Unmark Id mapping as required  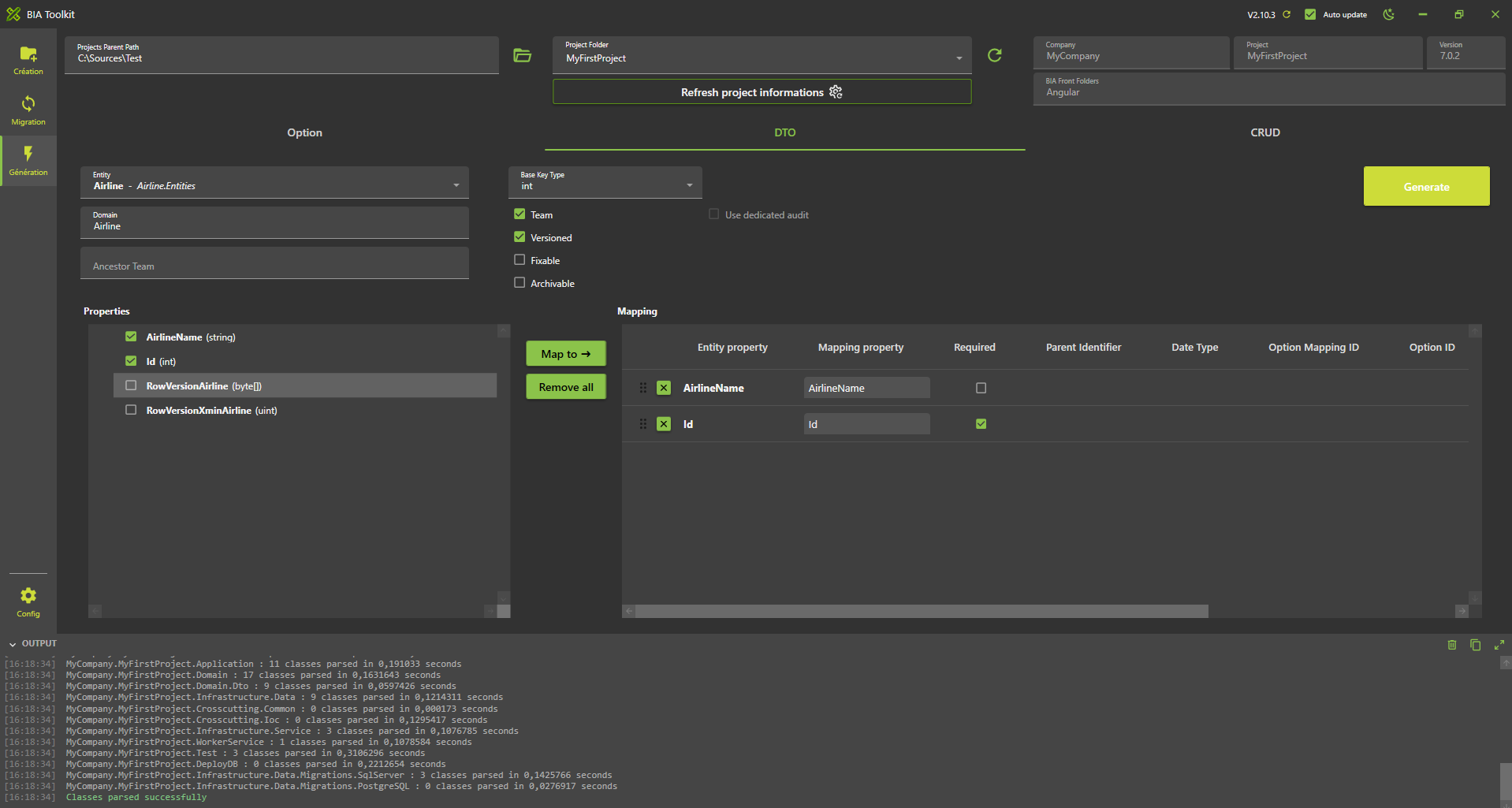tap(981, 424)
